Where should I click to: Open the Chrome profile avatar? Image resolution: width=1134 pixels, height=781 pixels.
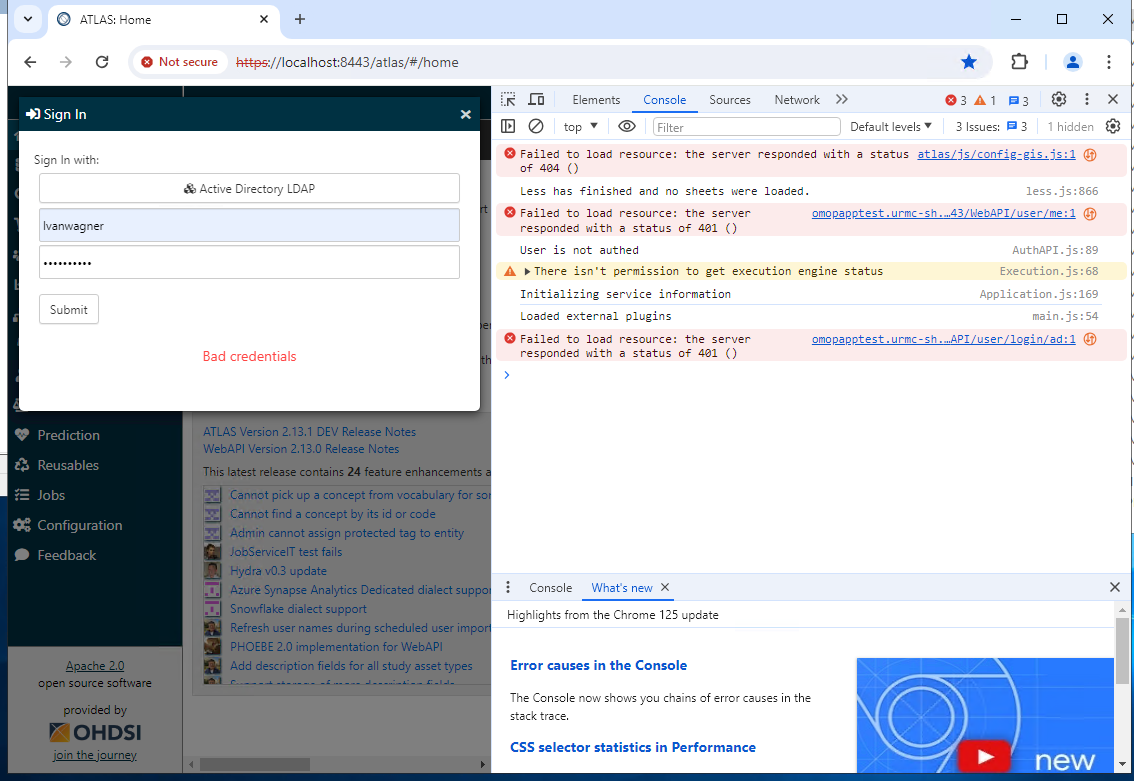click(x=1073, y=62)
